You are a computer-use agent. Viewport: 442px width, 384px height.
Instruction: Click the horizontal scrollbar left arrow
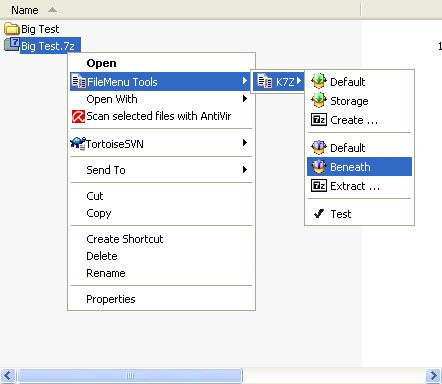click(x=8, y=376)
